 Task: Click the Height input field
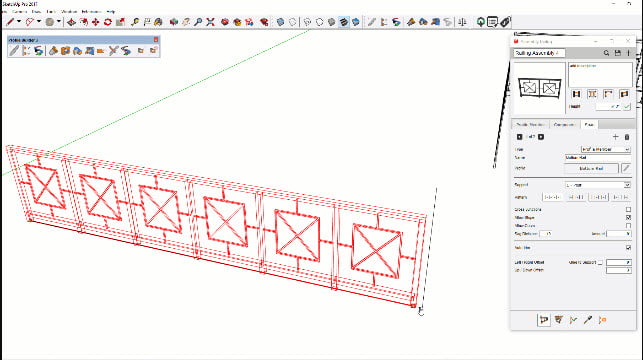click(x=608, y=107)
